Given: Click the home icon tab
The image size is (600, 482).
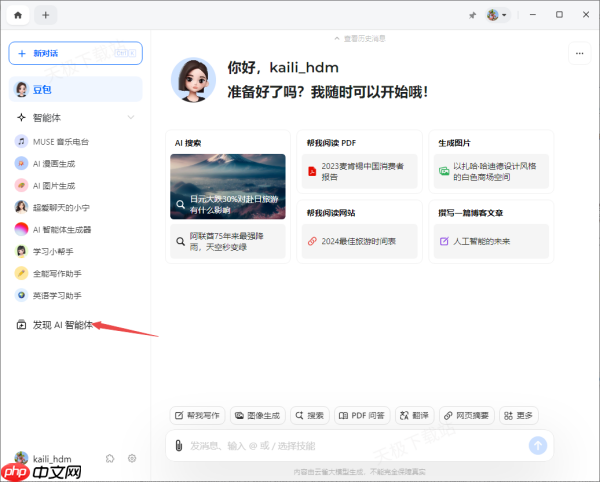Looking at the screenshot, I should [x=18, y=15].
